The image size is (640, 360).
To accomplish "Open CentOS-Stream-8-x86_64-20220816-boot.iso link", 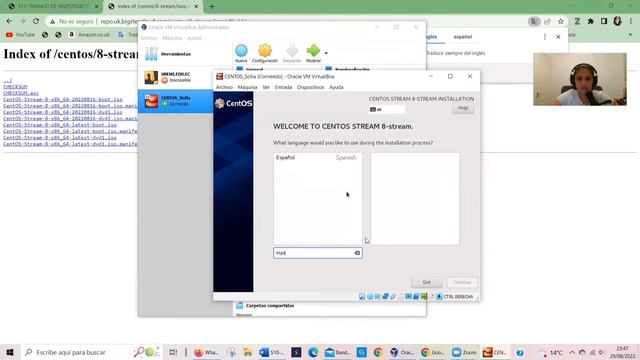I will tap(62, 99).
